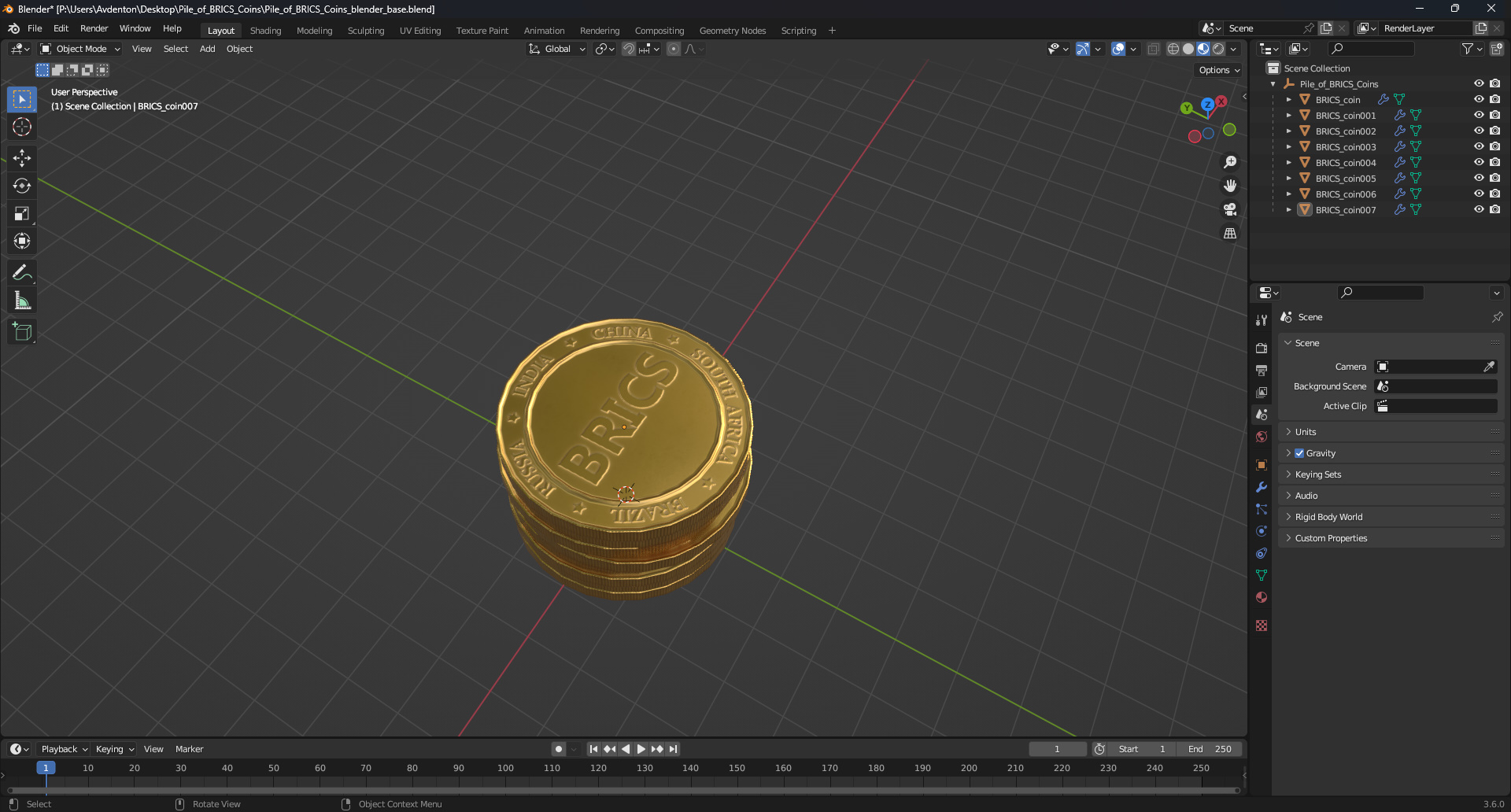
Task: Select the Select Box tool
Action: (22, 99)
